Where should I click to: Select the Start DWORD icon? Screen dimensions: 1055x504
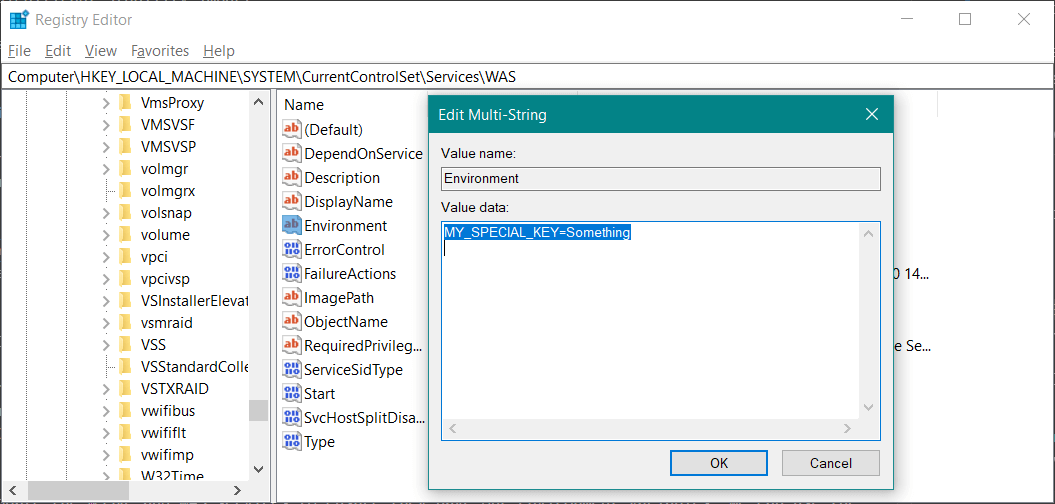coord(291,394)
